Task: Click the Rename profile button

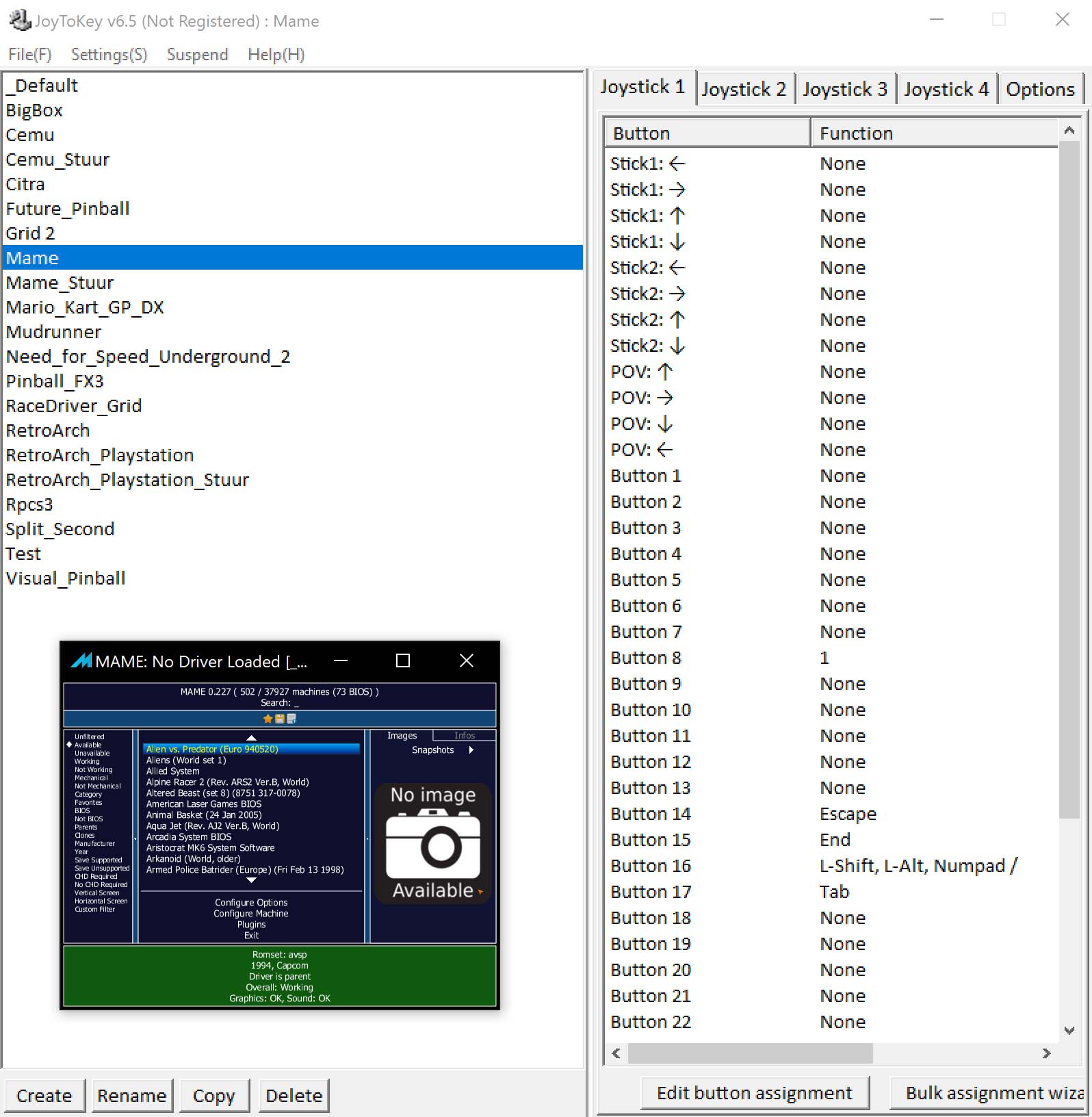Action: pos(132,1096)
